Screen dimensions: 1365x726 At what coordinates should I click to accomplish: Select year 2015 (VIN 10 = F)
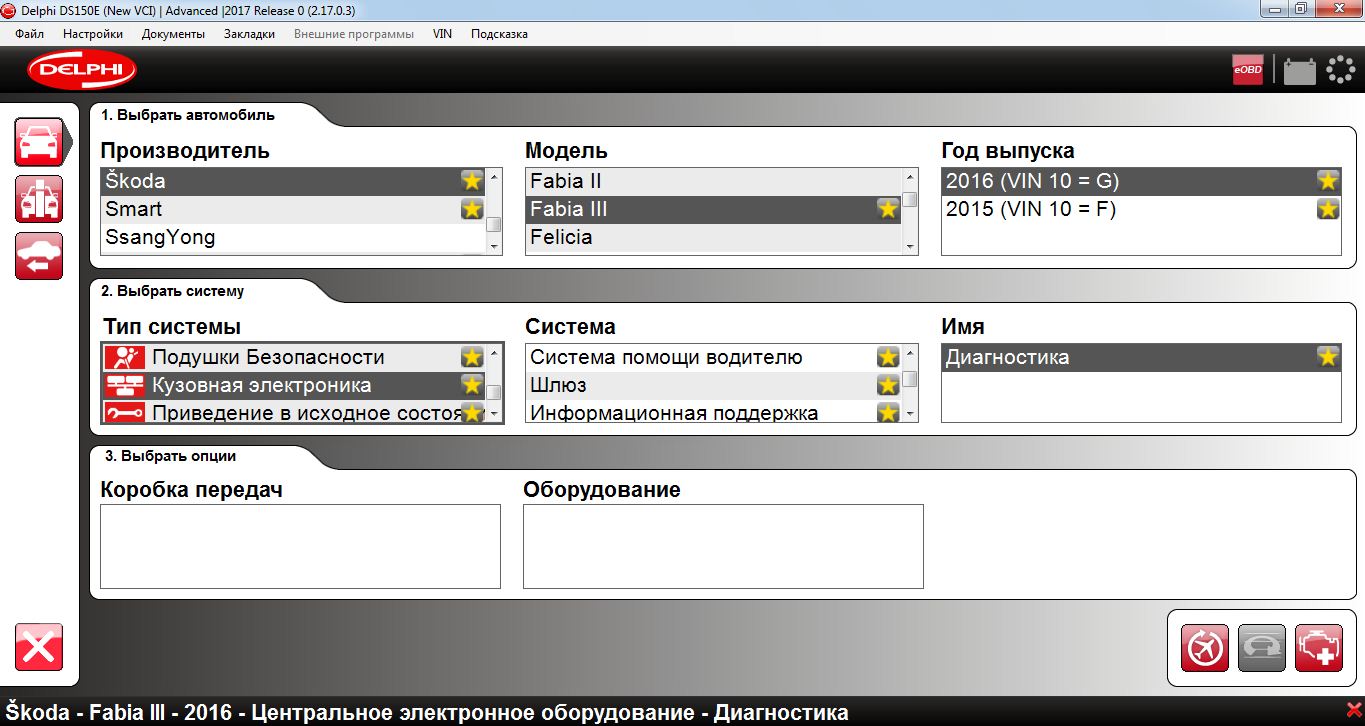[1141, 209]
